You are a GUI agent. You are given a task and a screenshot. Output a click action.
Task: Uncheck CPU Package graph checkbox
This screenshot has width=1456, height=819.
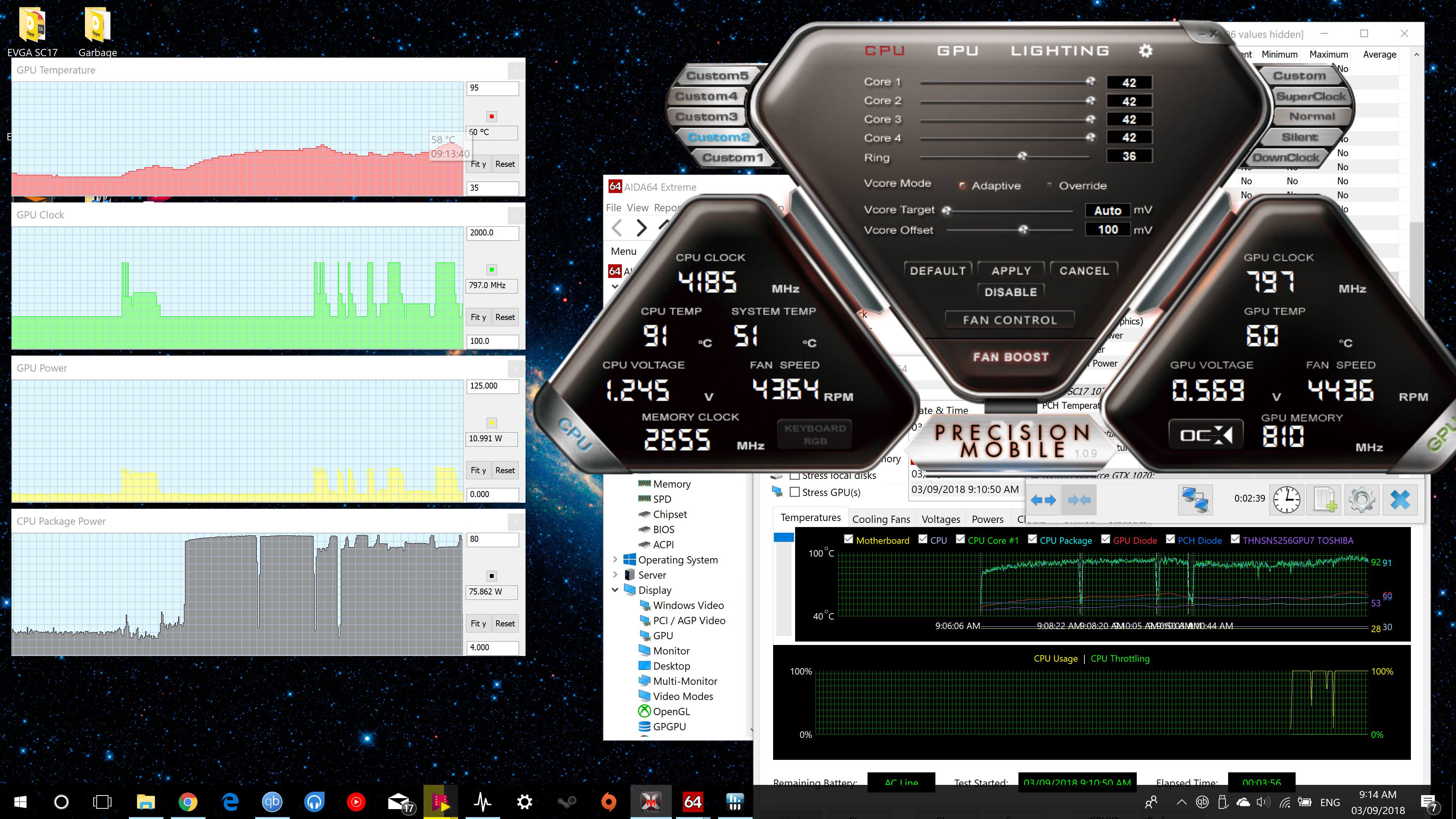click(x=1032, y=539)
